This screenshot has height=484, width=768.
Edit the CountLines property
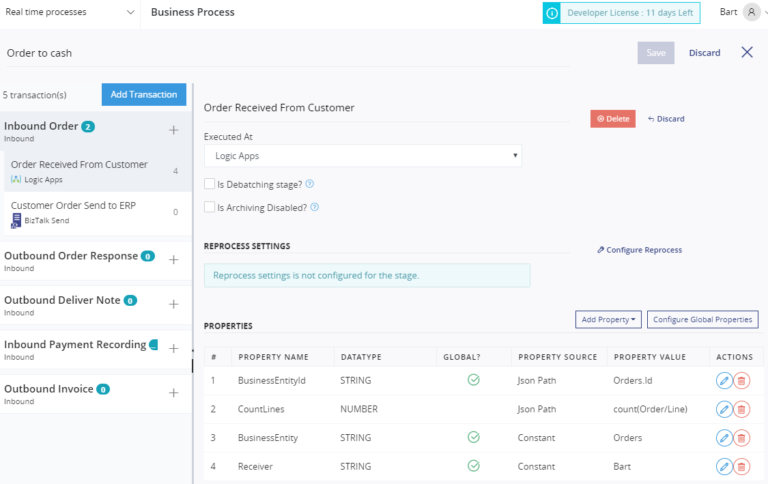724,409
